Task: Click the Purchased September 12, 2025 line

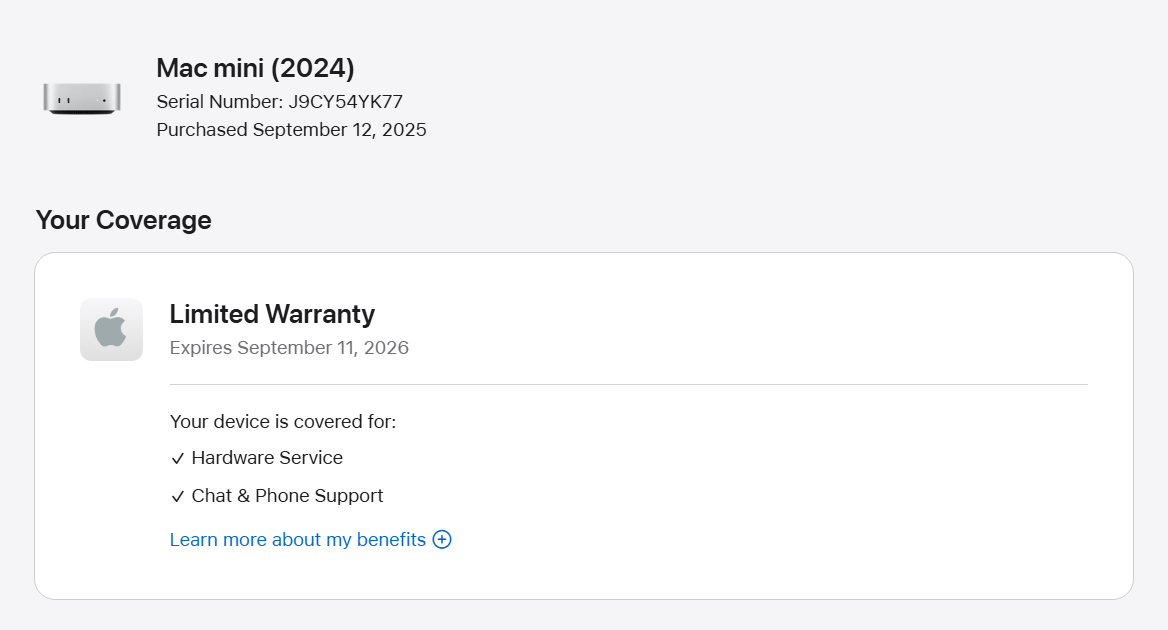Action: (x=291, y=130)
